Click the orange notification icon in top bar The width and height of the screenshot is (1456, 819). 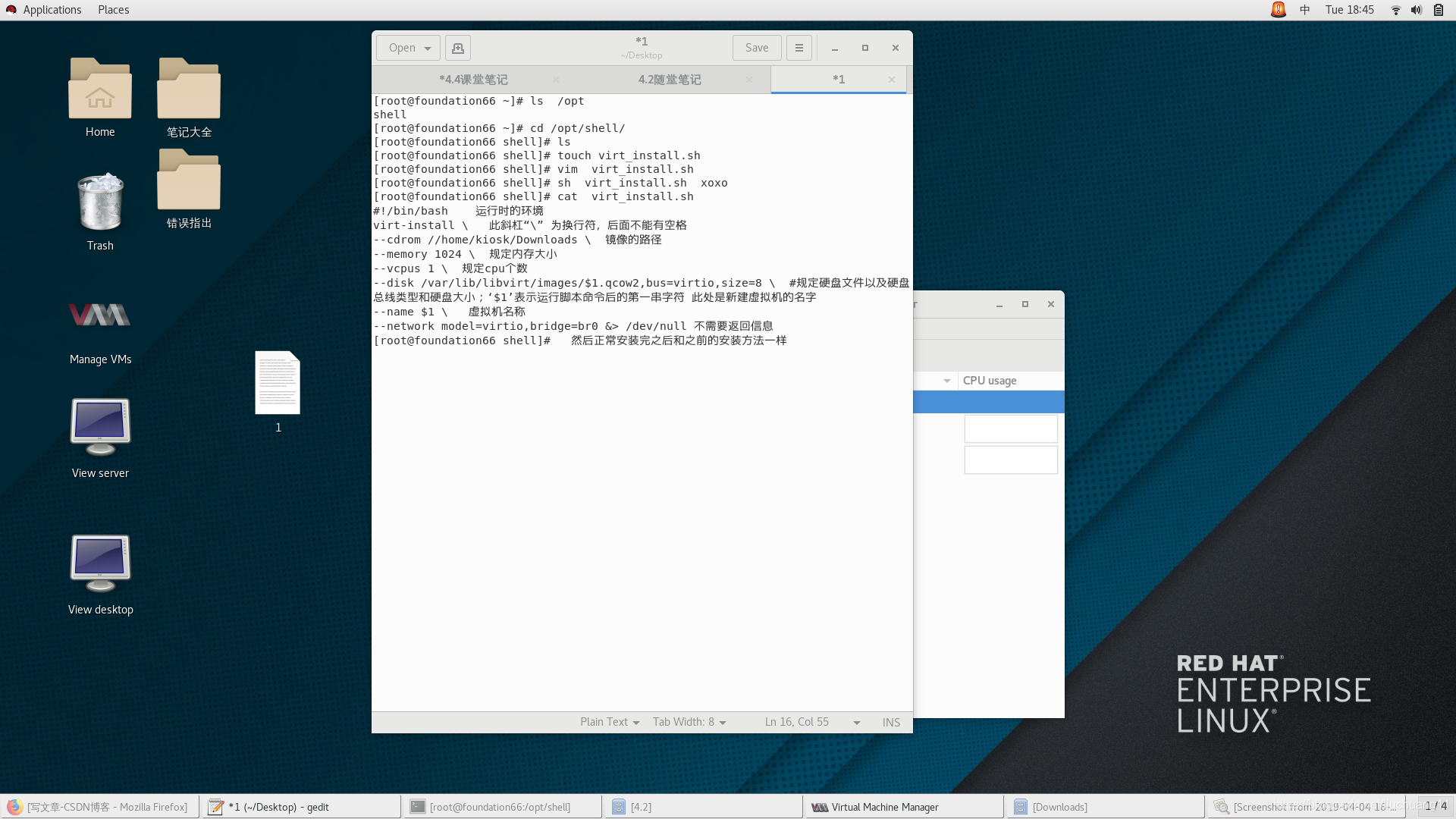coord(1279,9)
